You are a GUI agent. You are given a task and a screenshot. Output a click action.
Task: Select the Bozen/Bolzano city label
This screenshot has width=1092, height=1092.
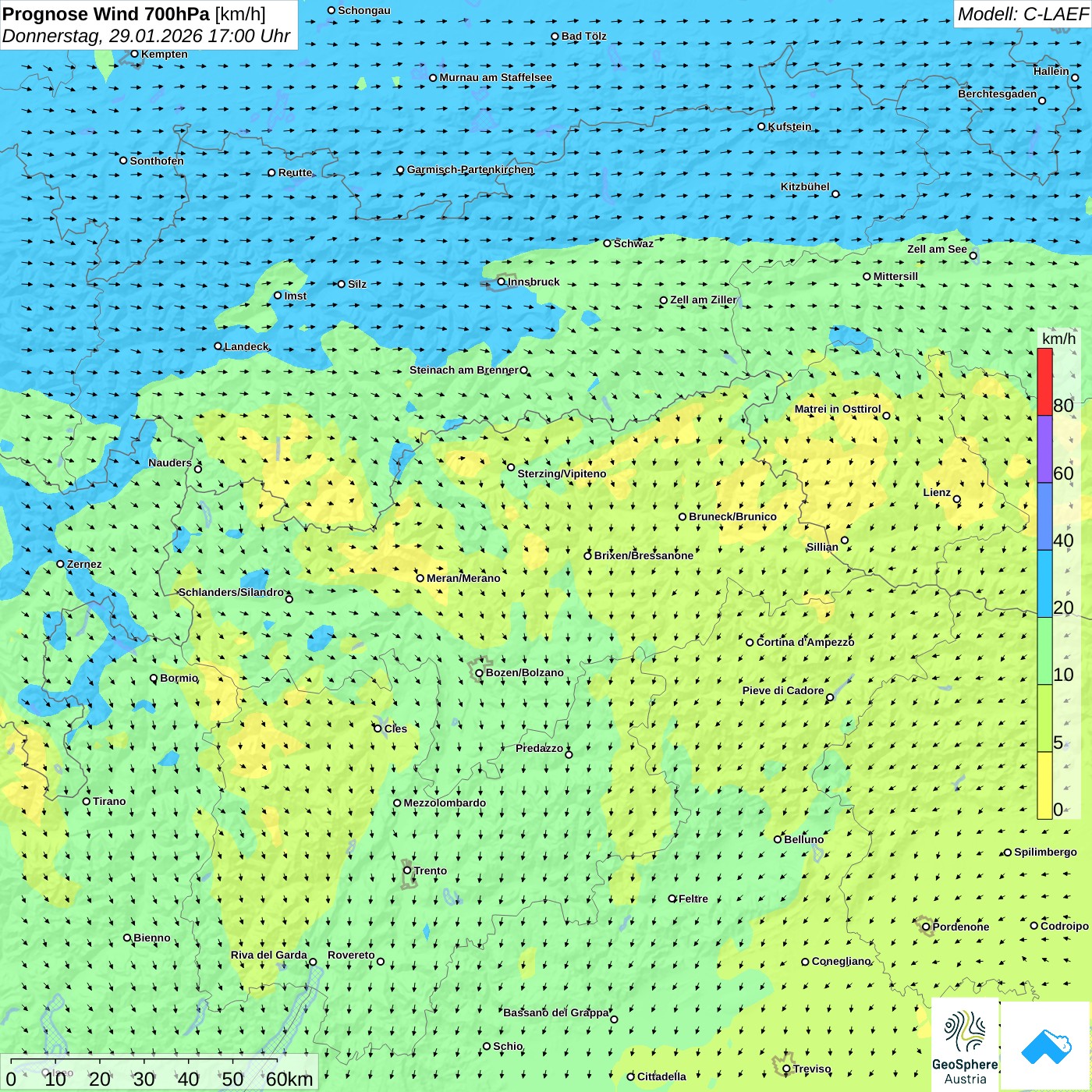524,672
